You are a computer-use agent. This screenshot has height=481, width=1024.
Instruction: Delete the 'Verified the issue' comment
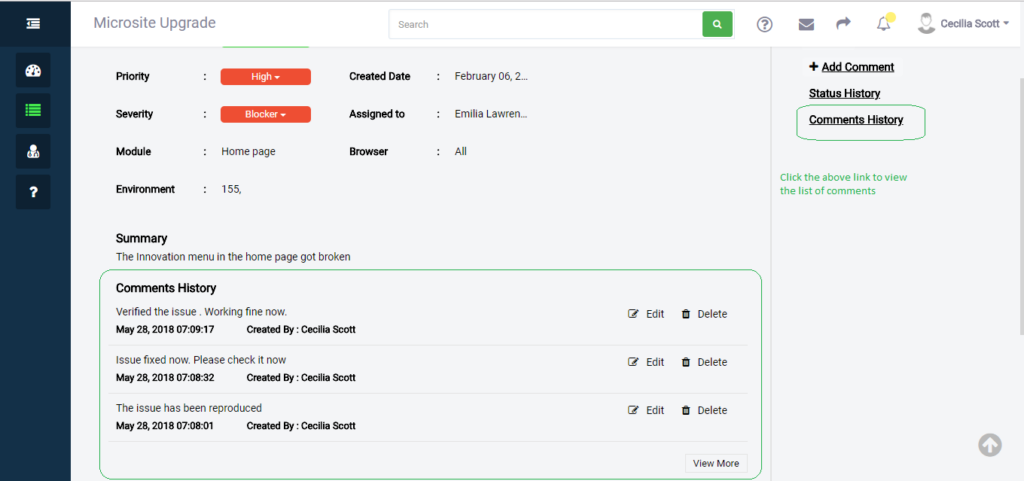704,314
